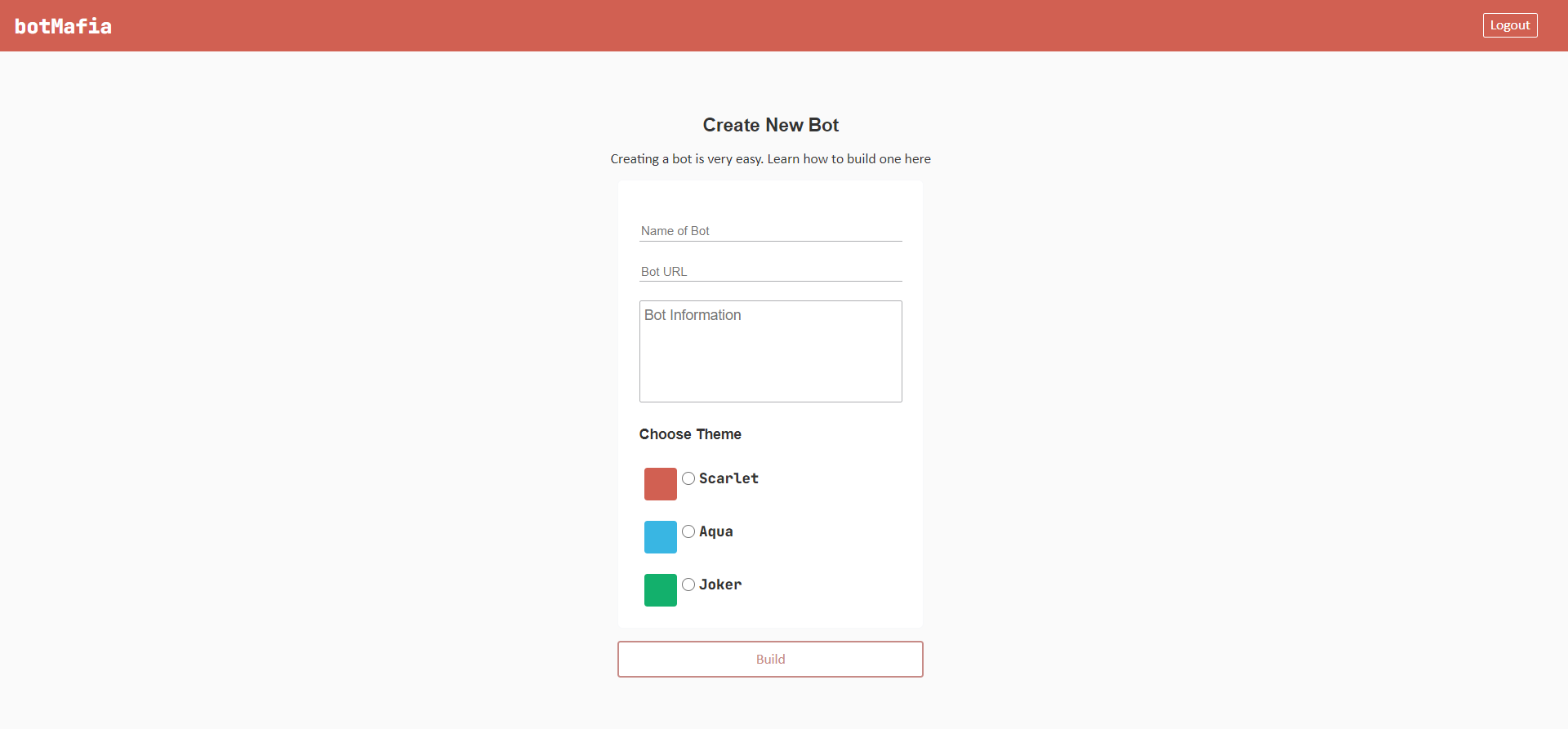Click the Bot Information text area
Image resolution: width=1568 pixels, height=729 pixels.
pos(770,351)
